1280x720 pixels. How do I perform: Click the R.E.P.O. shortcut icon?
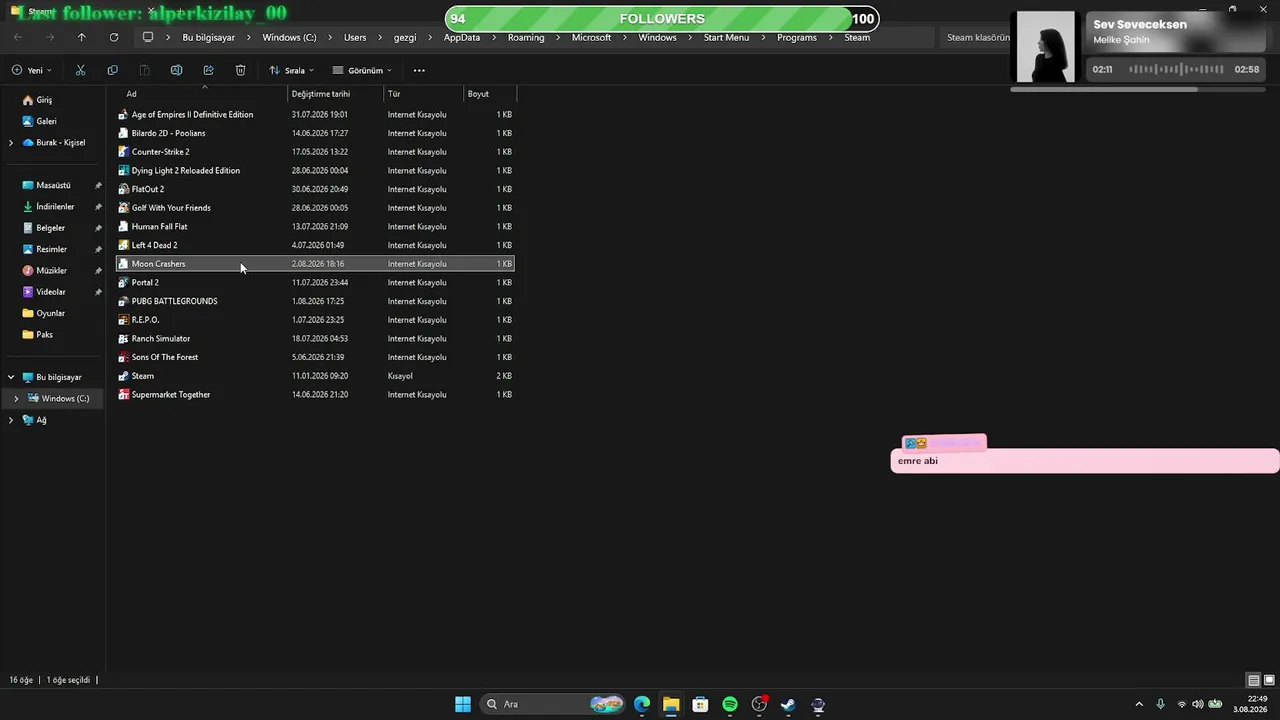123,320
